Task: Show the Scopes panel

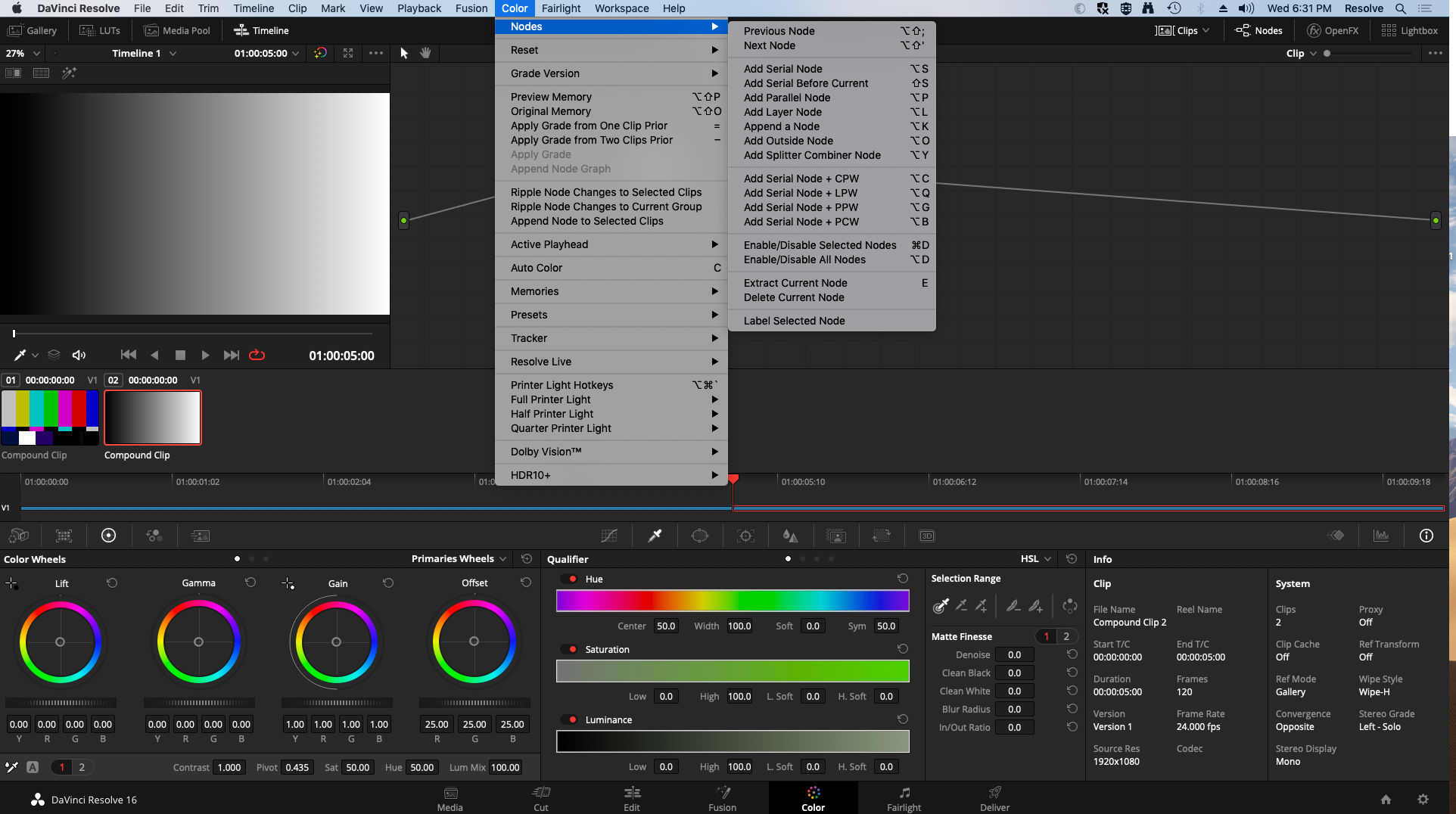Action: 1381,536
